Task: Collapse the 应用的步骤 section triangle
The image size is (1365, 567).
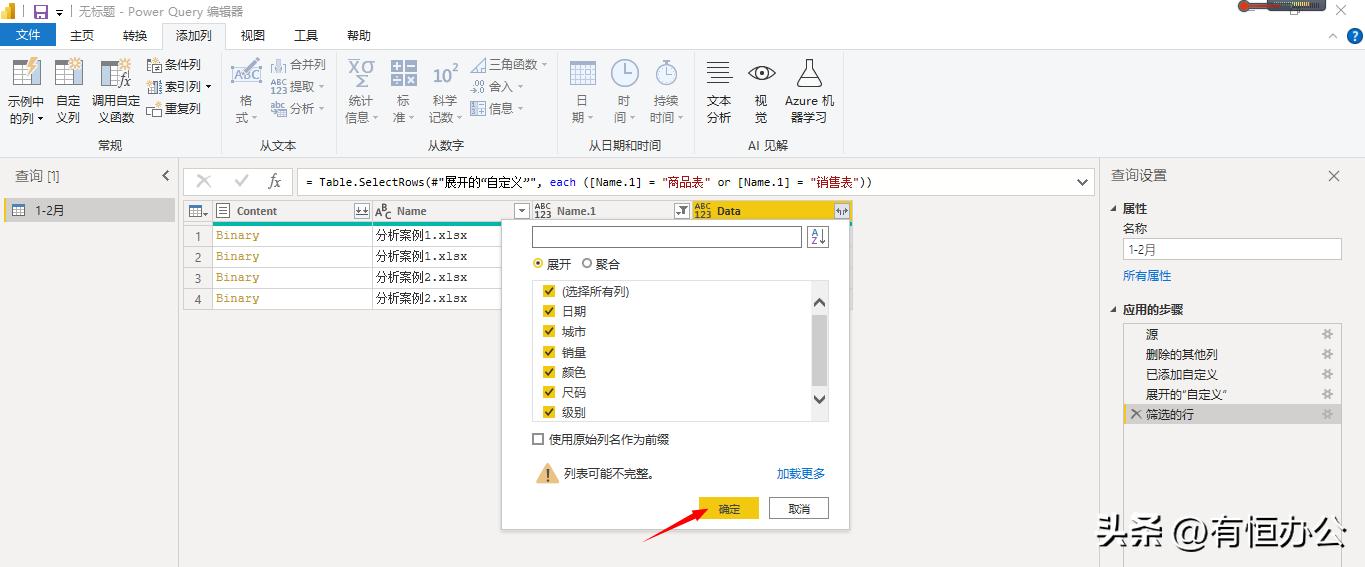Action: click(x=1115, y=310)
